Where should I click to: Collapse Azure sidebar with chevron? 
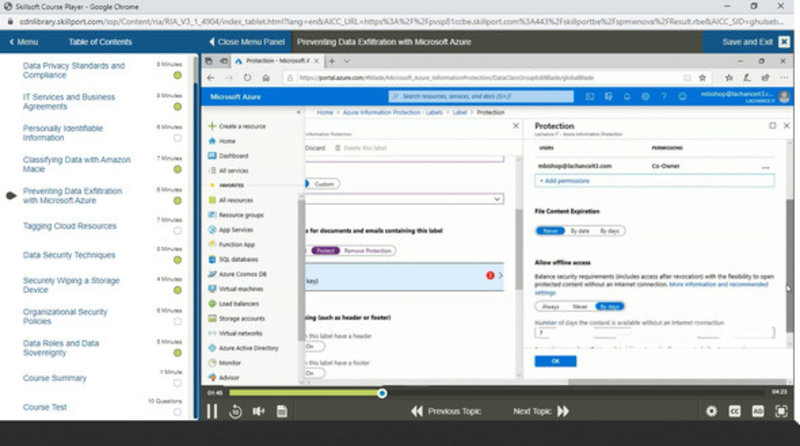(x=298, y=112)
